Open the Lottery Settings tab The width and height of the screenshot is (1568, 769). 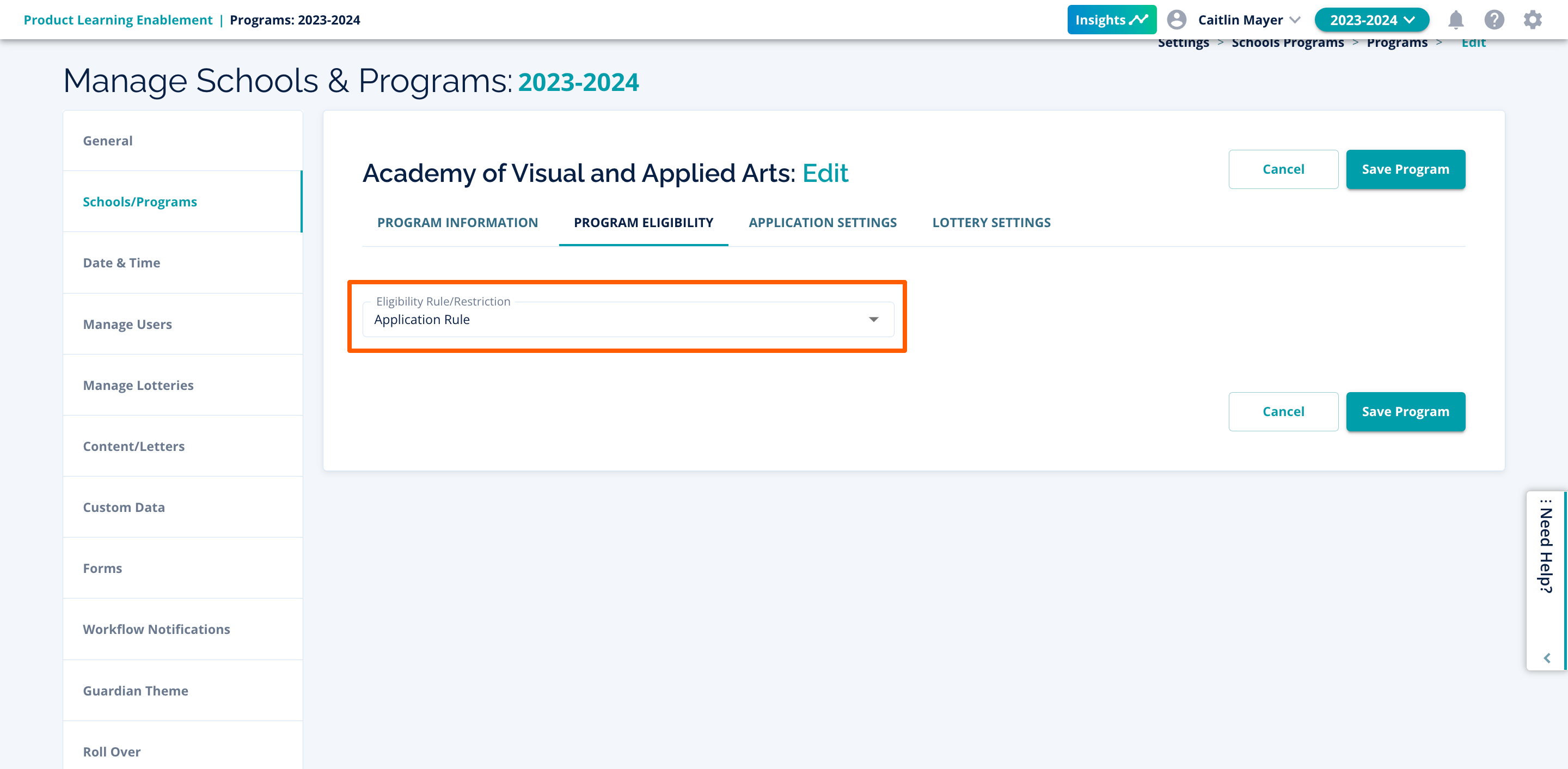[991, 222]
